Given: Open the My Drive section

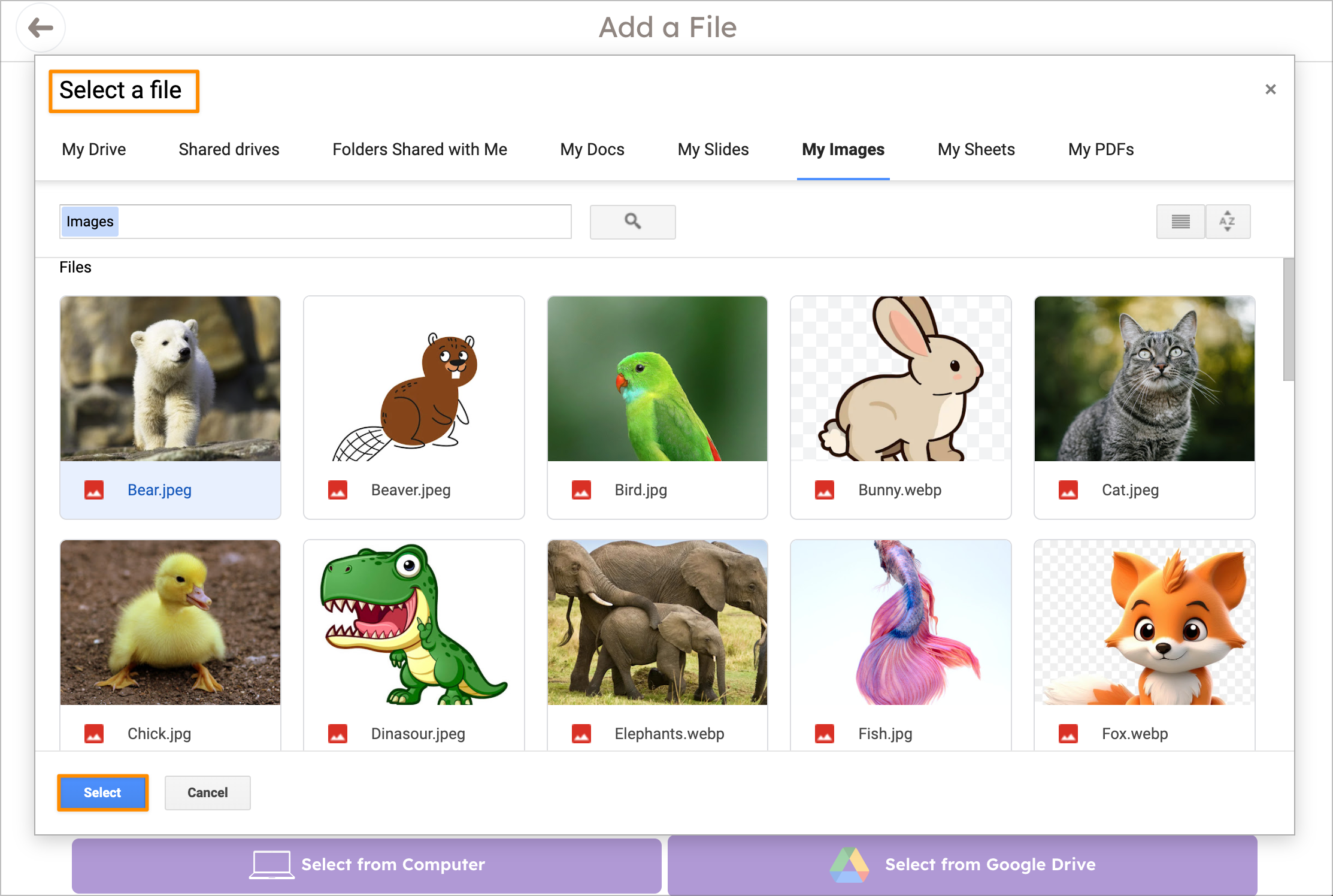Looking at the screenshot, I should click(x=93, y=149).
